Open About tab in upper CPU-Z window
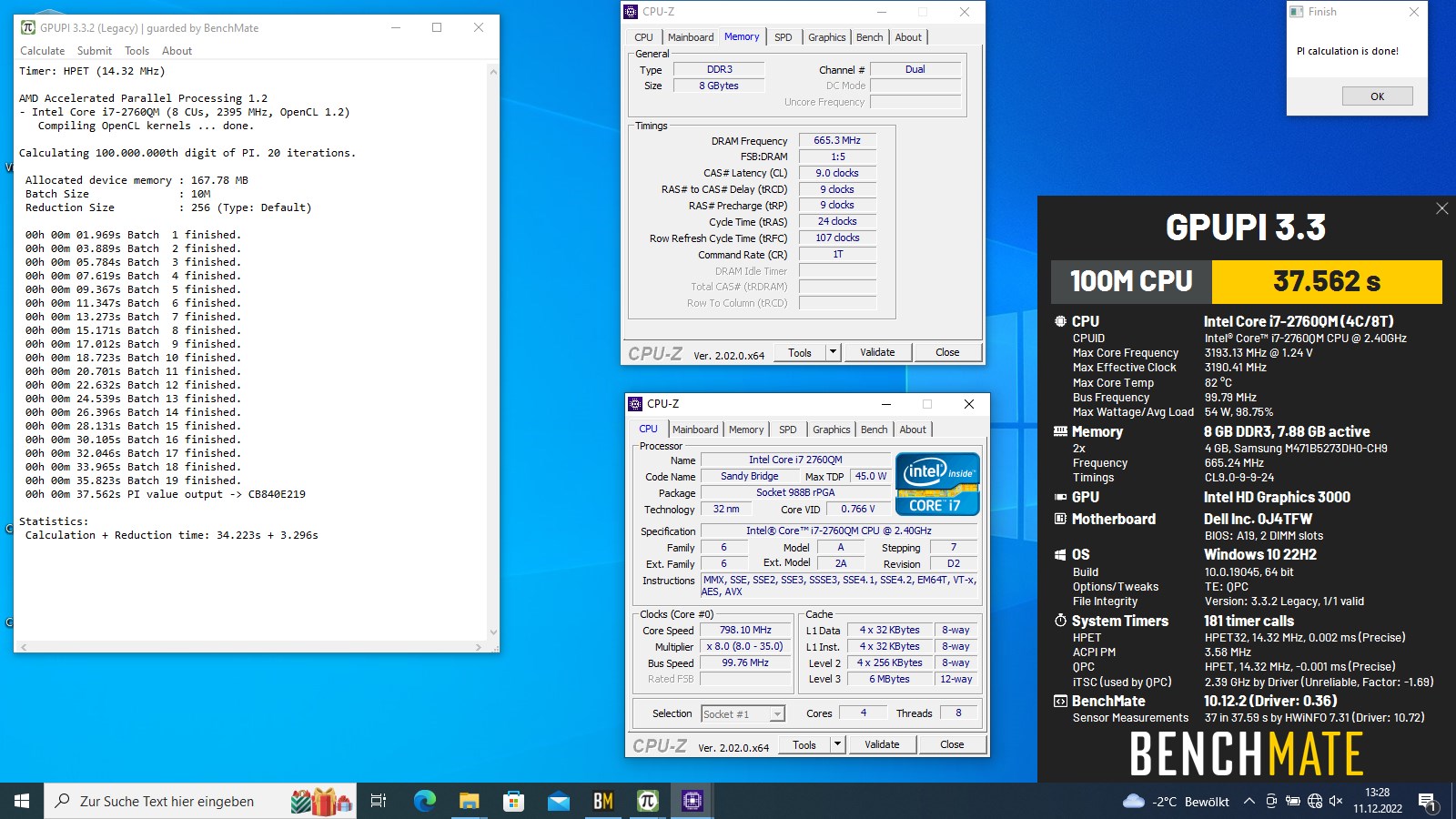 coord(908,37)
